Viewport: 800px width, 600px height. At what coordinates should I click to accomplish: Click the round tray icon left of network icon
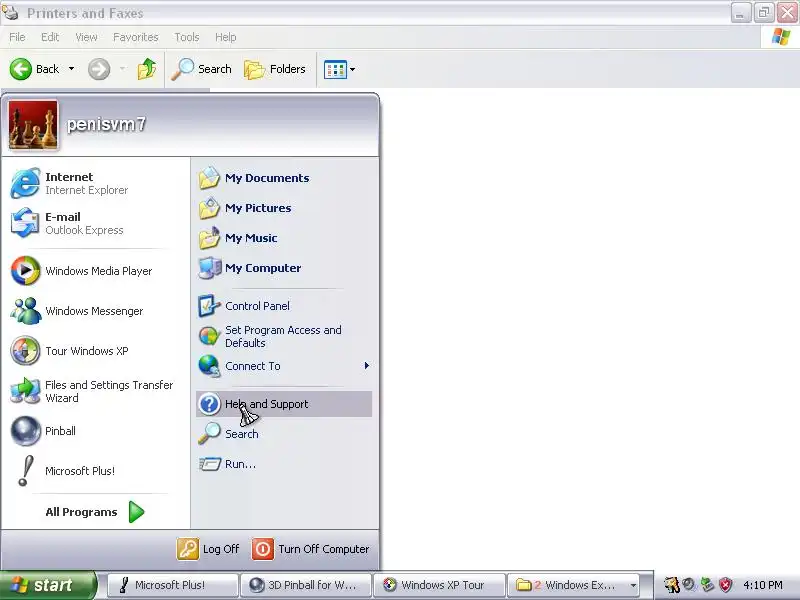click(x=689, y=585)
